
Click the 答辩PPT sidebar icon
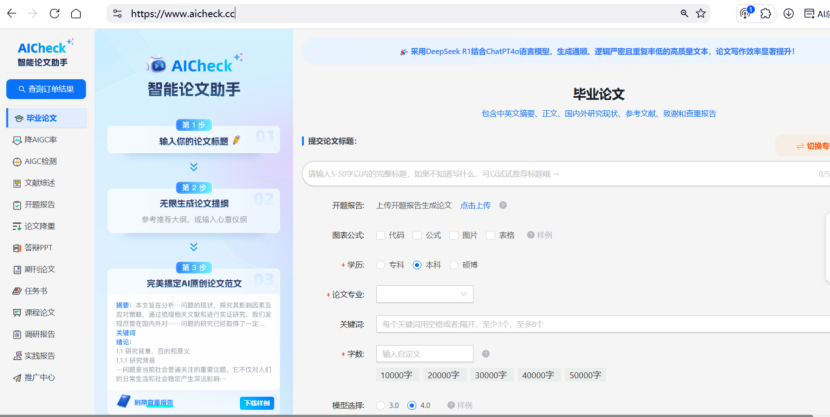[x=16, y=248]
